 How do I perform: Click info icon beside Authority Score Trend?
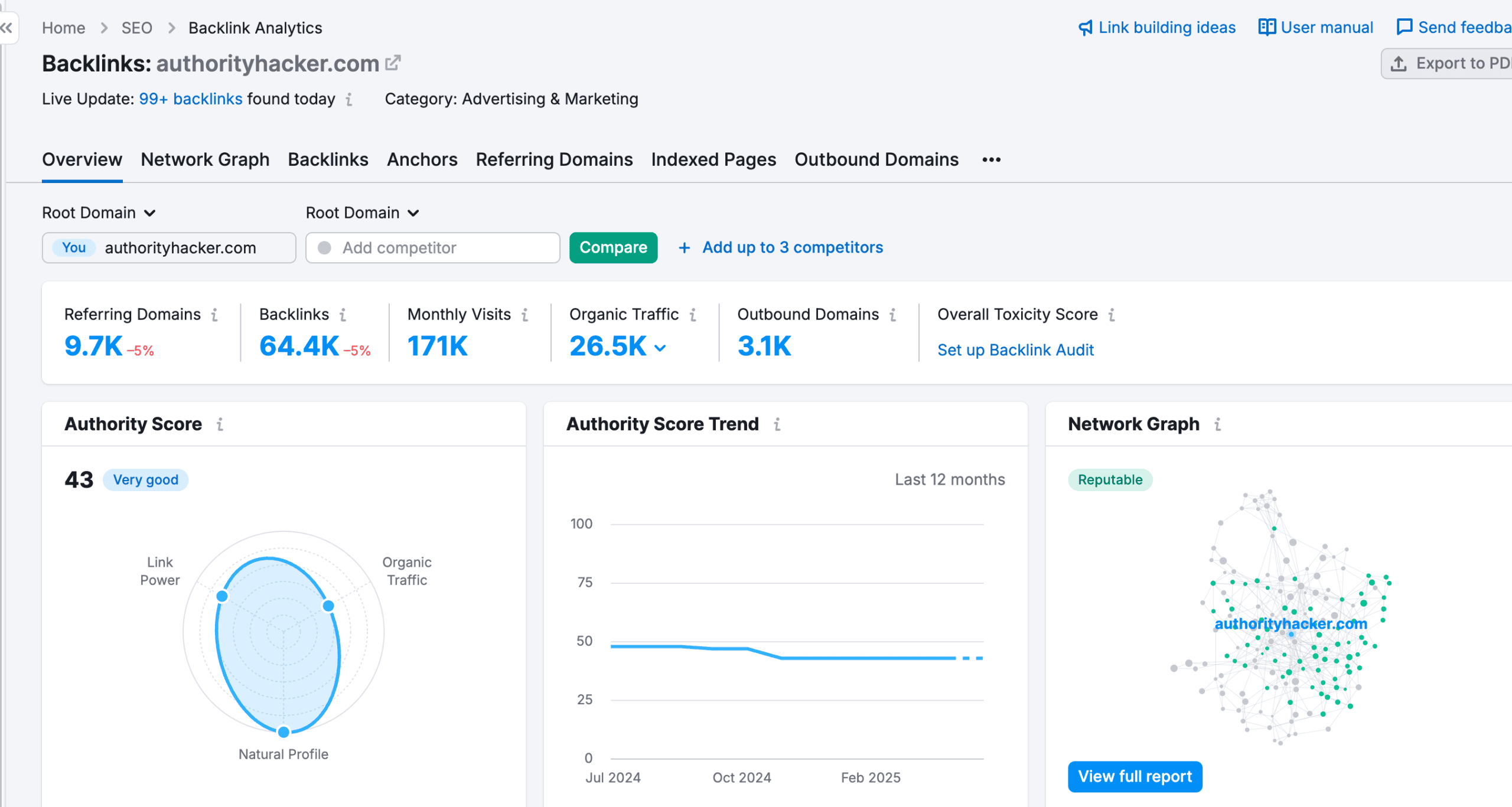point(777,424)
